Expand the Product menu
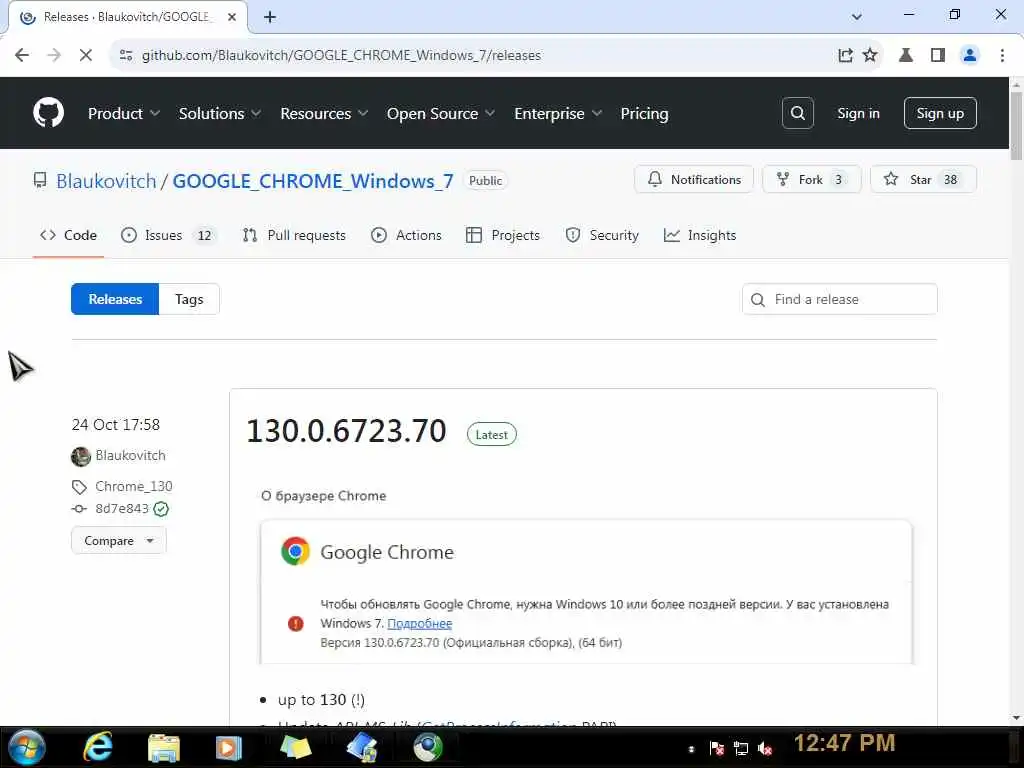The image size is (1024, 768). (x=123, y=114)
